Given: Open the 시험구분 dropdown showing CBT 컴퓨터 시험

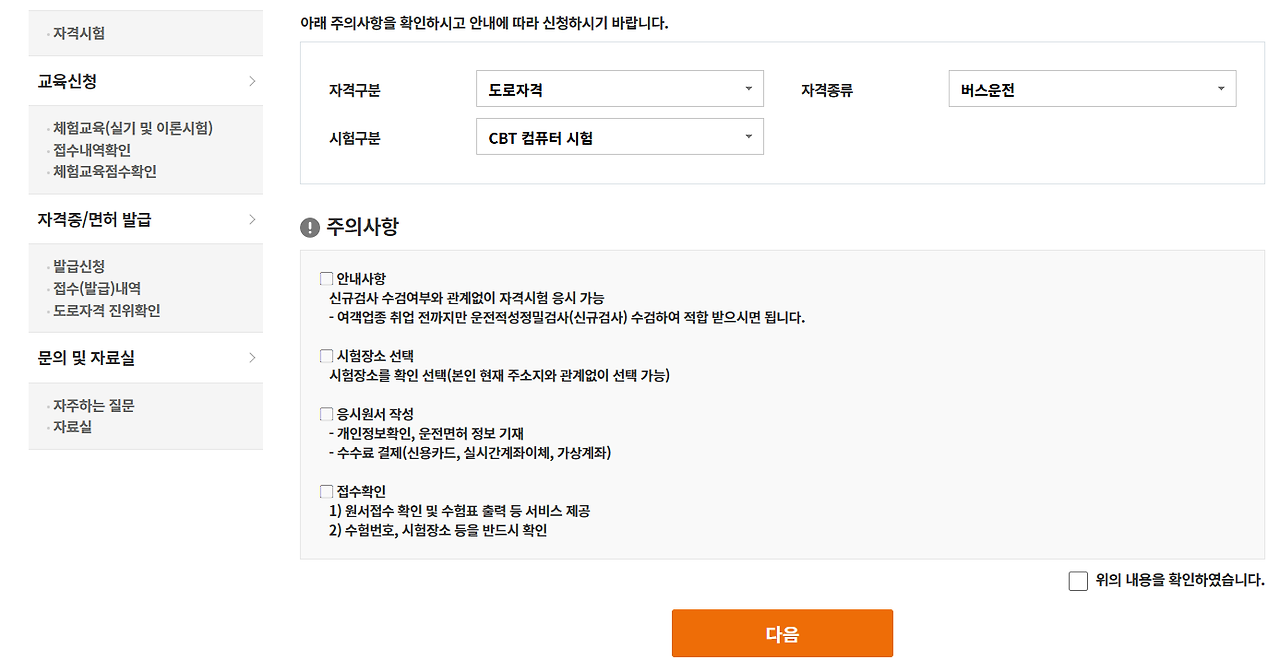Looking at the screenshot, I should pyautogui.click(x=619, y=136).
